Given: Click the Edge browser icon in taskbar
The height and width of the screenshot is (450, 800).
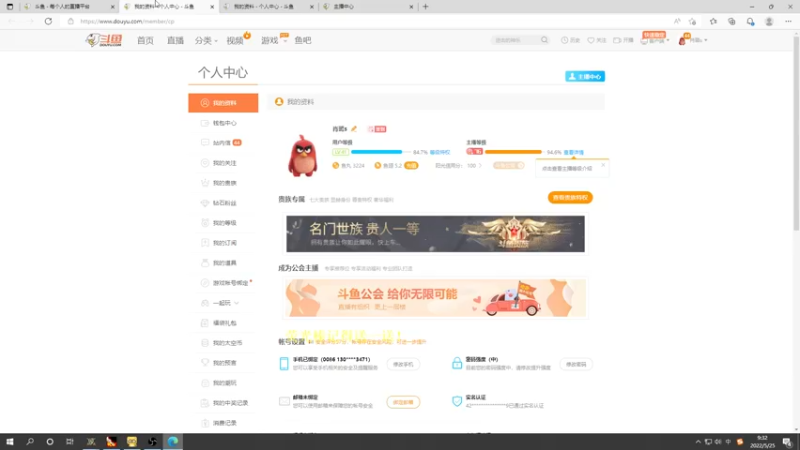Looking at the screenshot, I should [x=173, y=442].
